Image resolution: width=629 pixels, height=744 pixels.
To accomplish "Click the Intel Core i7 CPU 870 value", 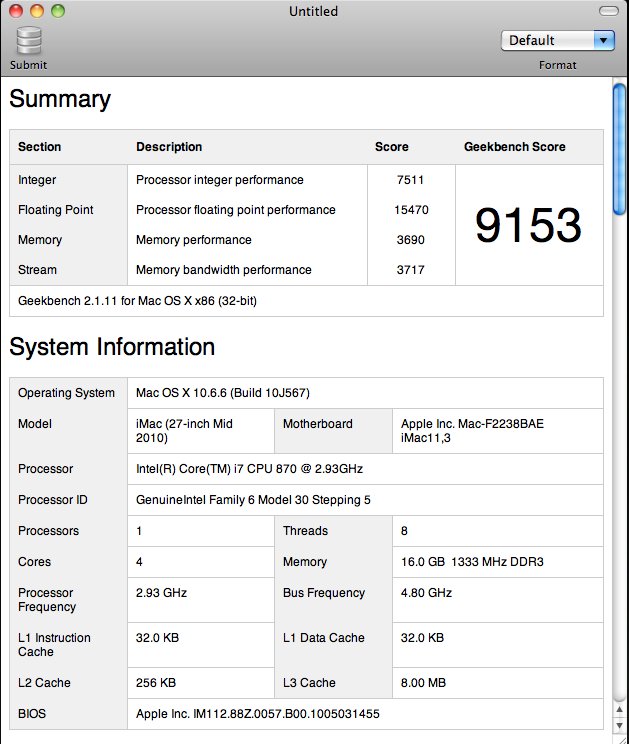I will (x=250, y=469).
